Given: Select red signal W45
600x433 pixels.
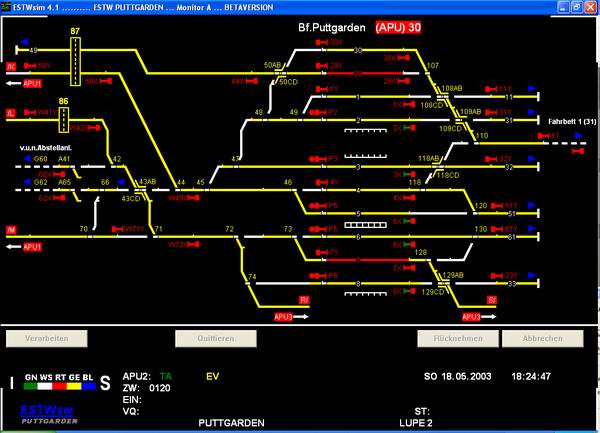Looking at the screenshot, I should 181,198.
